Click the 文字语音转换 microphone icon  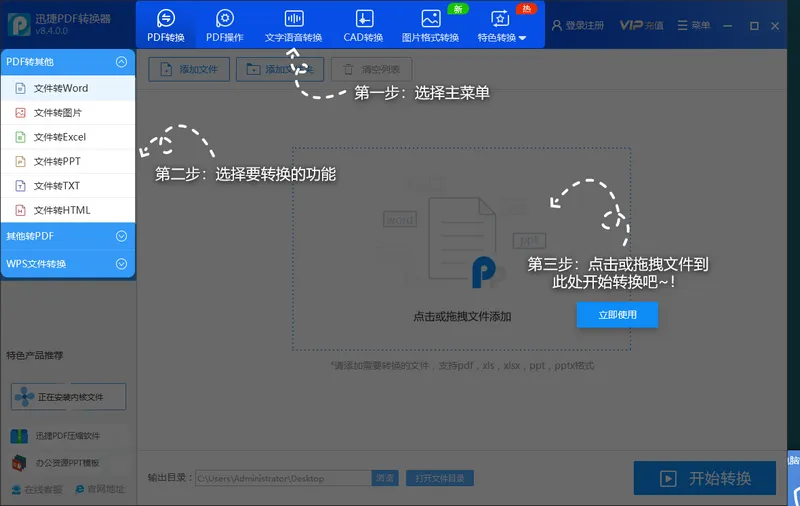pos(293,18)
